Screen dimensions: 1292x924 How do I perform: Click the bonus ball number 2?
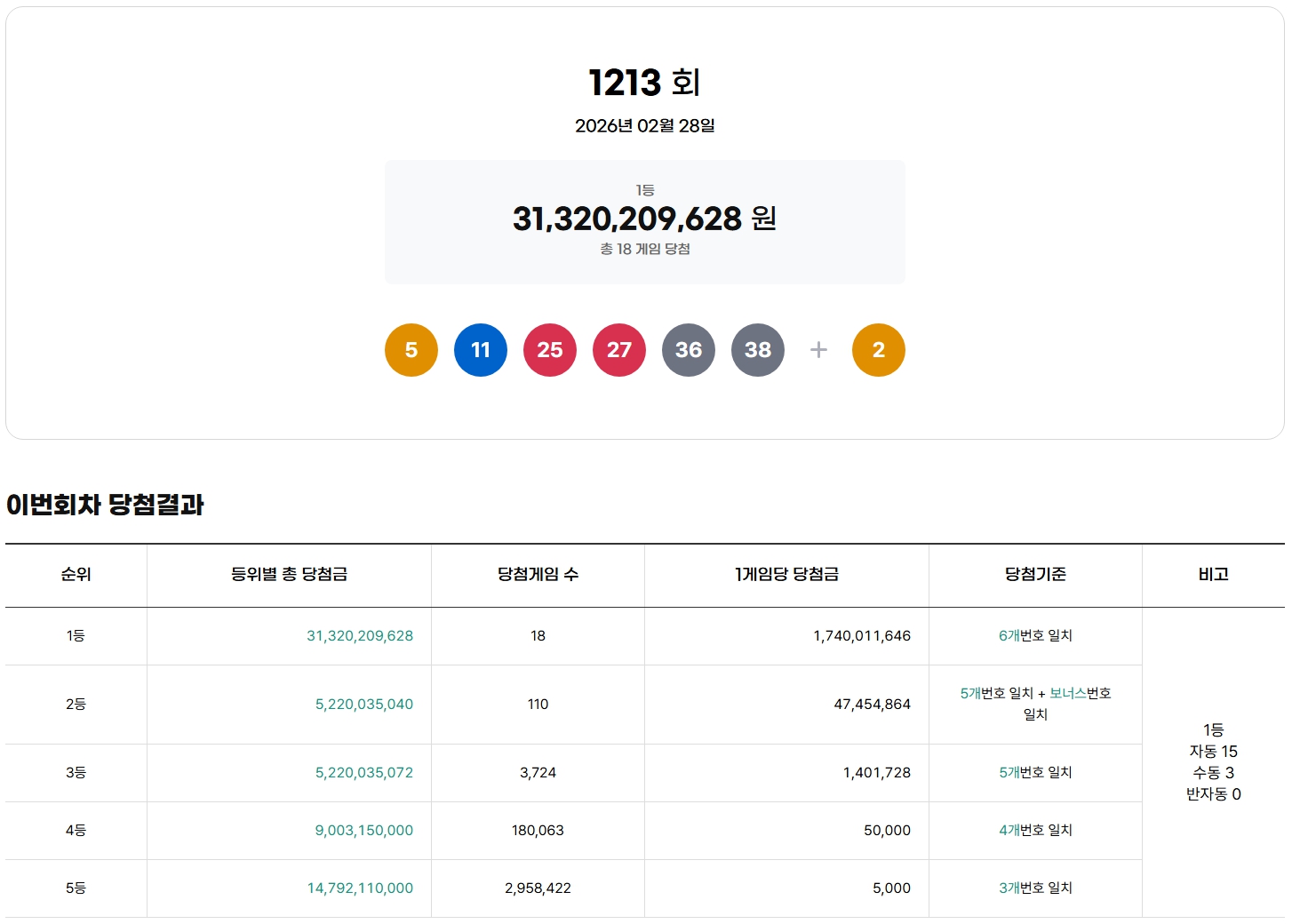[879, 350]
